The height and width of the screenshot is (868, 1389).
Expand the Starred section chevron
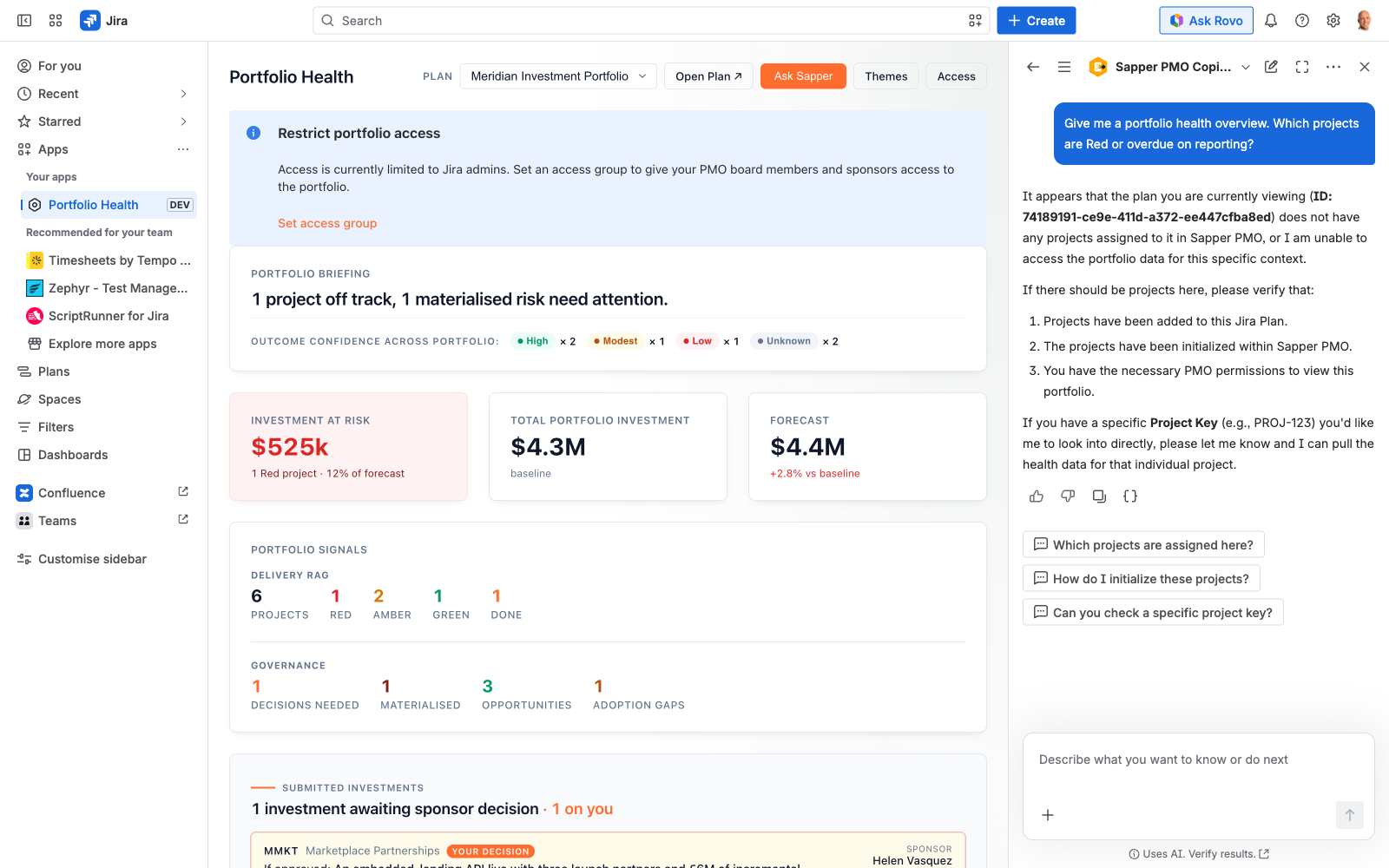click(x=183, y=122)
